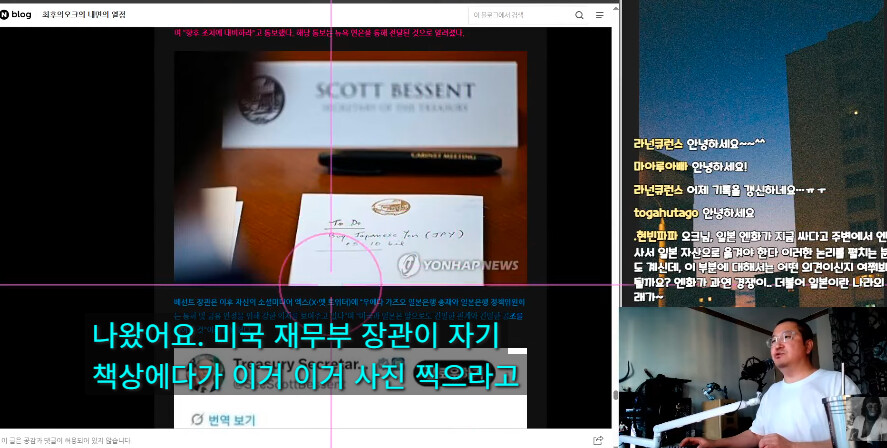The width and height of the screenshot is (887, 448).
Task: Click the scrollbar up arrow at top
Action: (x=615, y=7)
